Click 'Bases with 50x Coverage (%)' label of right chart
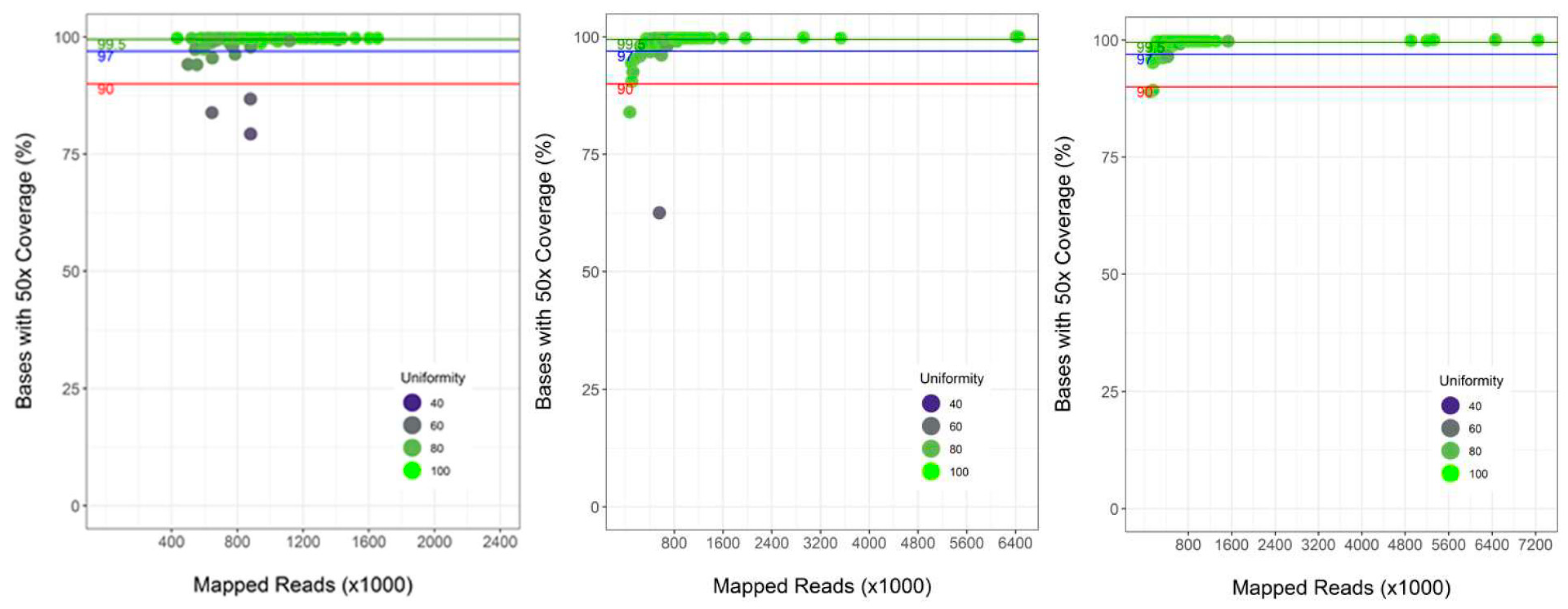 [1063, 273]
